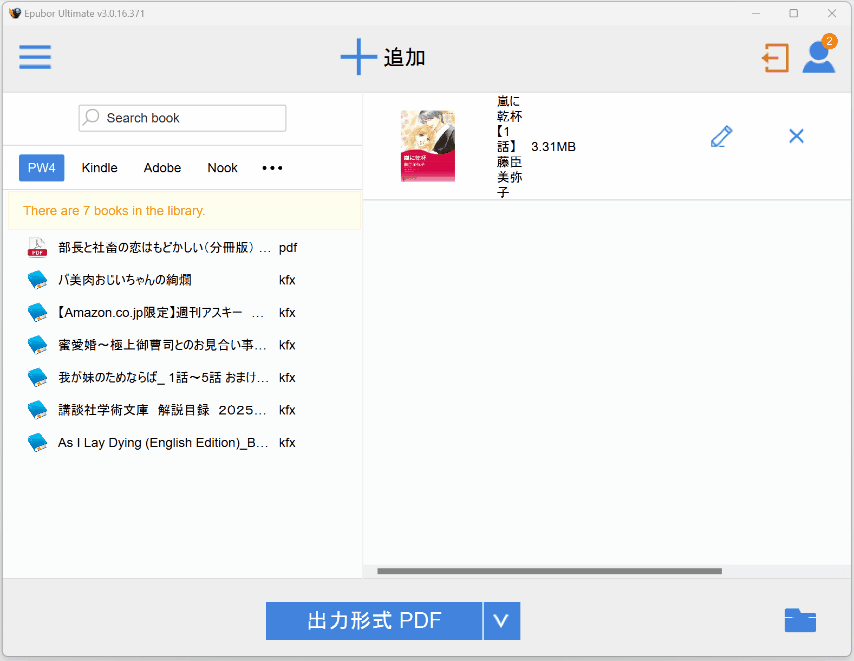Click the orange export/login arrow icon
Viewport: 854px width, 661px height.
[x=775, y=58]
